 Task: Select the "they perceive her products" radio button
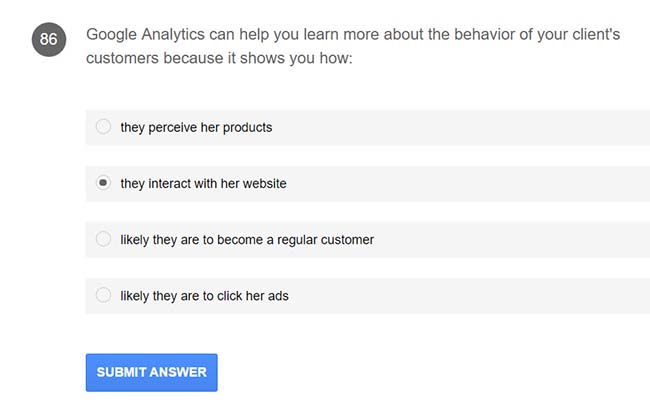pyautogui.click(x=103, y=127)
